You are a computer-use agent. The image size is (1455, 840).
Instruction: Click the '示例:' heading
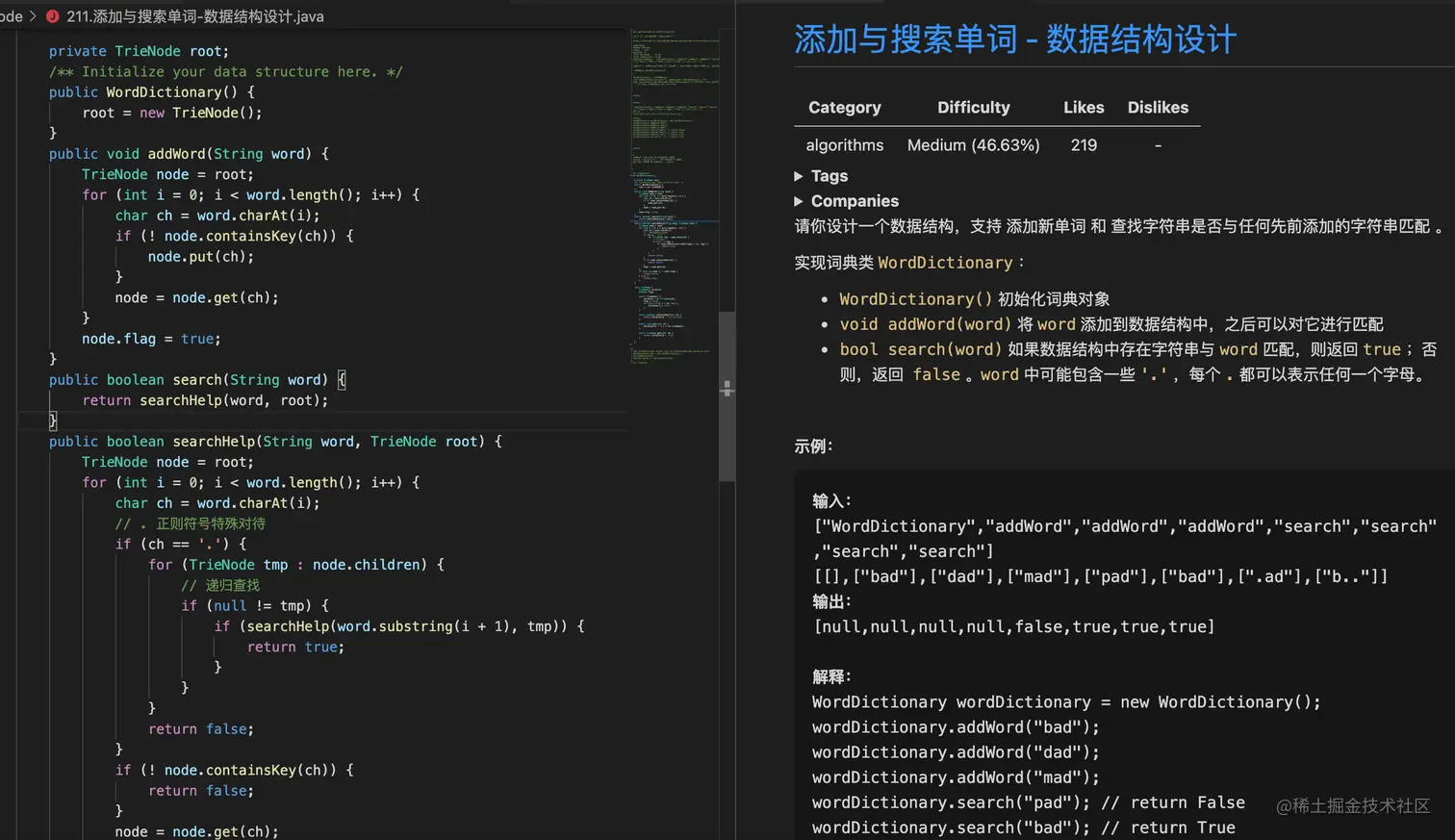click(x=813, y=446)
